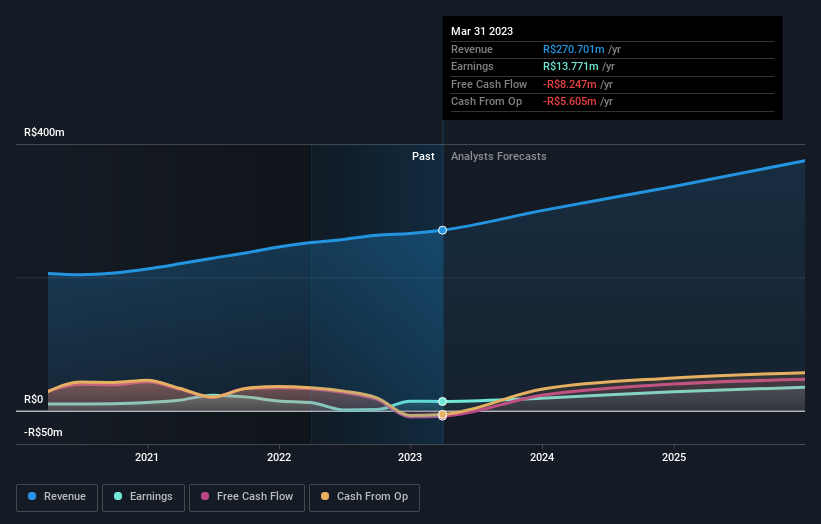Image resolution: width=821 pixels, height=524 pixels.
Task: Click the -R$50m y-axis label
Action: pos(43,432)
